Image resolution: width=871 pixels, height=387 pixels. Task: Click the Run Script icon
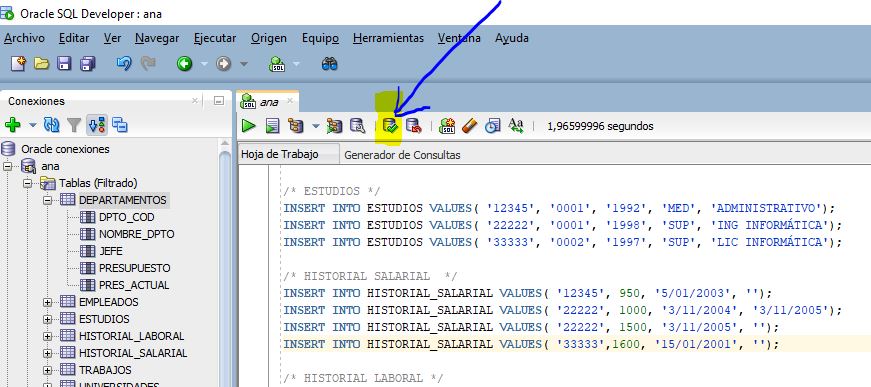(x=272, y=126)
